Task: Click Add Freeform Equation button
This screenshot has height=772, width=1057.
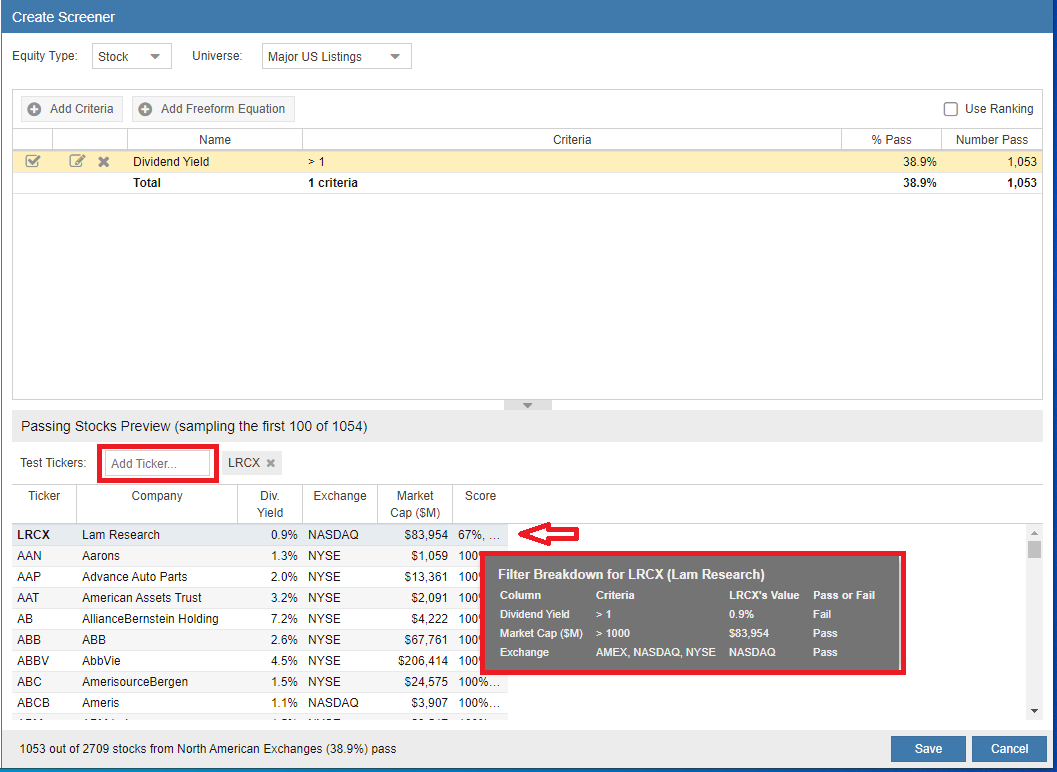Action: click(213, 109)
